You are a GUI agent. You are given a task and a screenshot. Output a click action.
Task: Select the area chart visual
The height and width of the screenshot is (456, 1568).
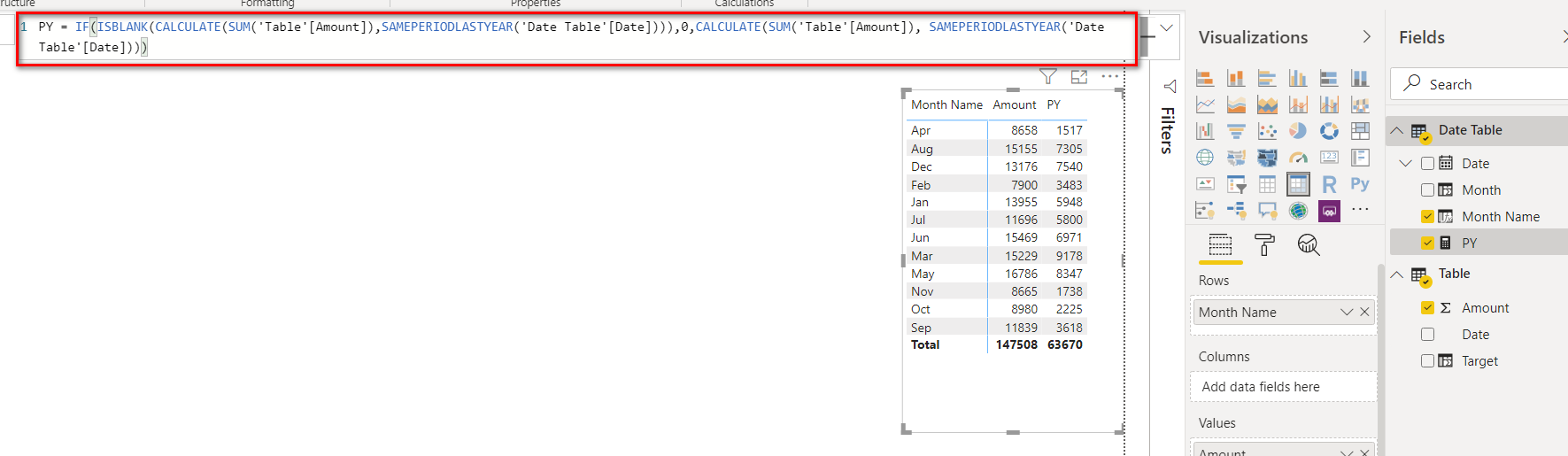1236,105
